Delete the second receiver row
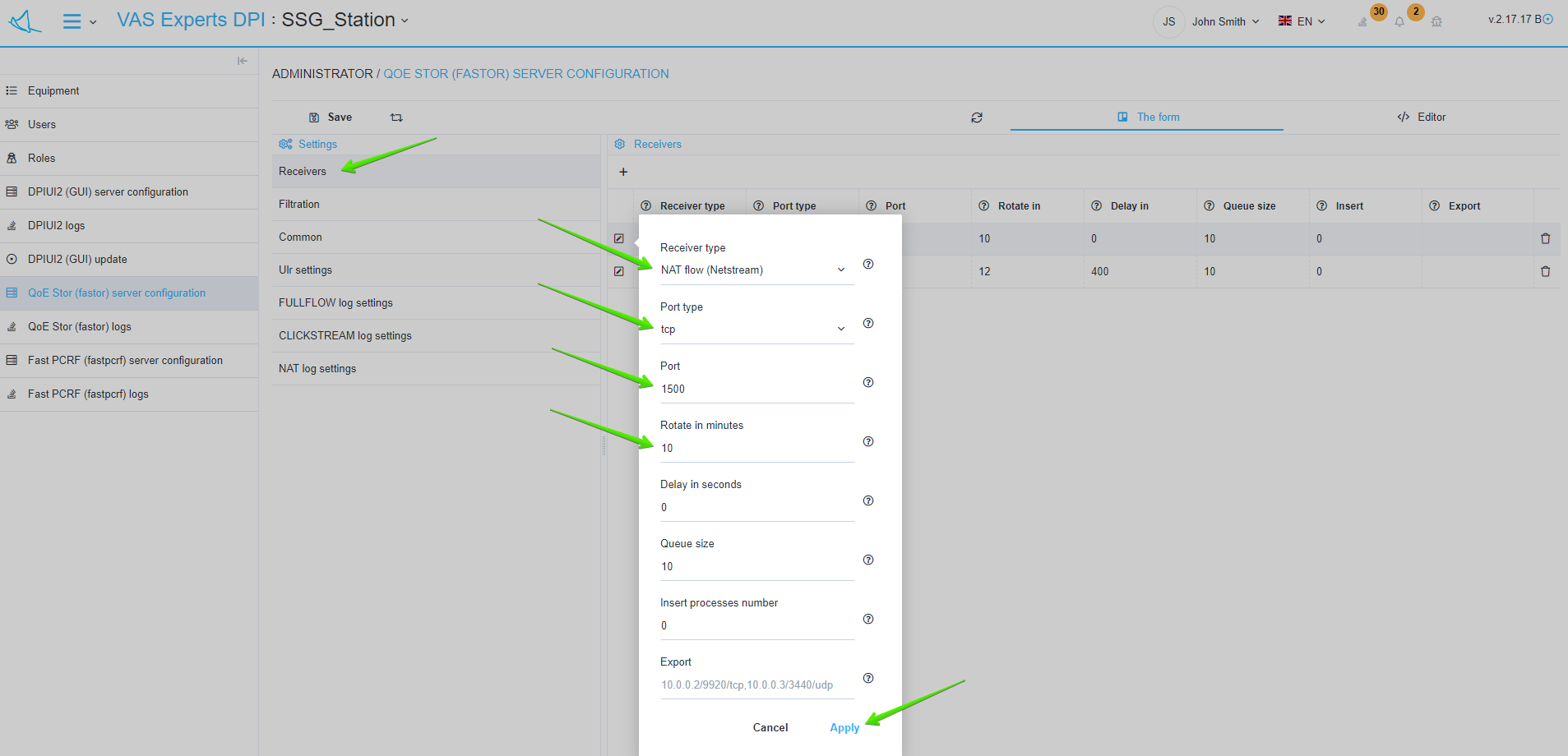The image size is (1568, 756). pos(1545,271)
